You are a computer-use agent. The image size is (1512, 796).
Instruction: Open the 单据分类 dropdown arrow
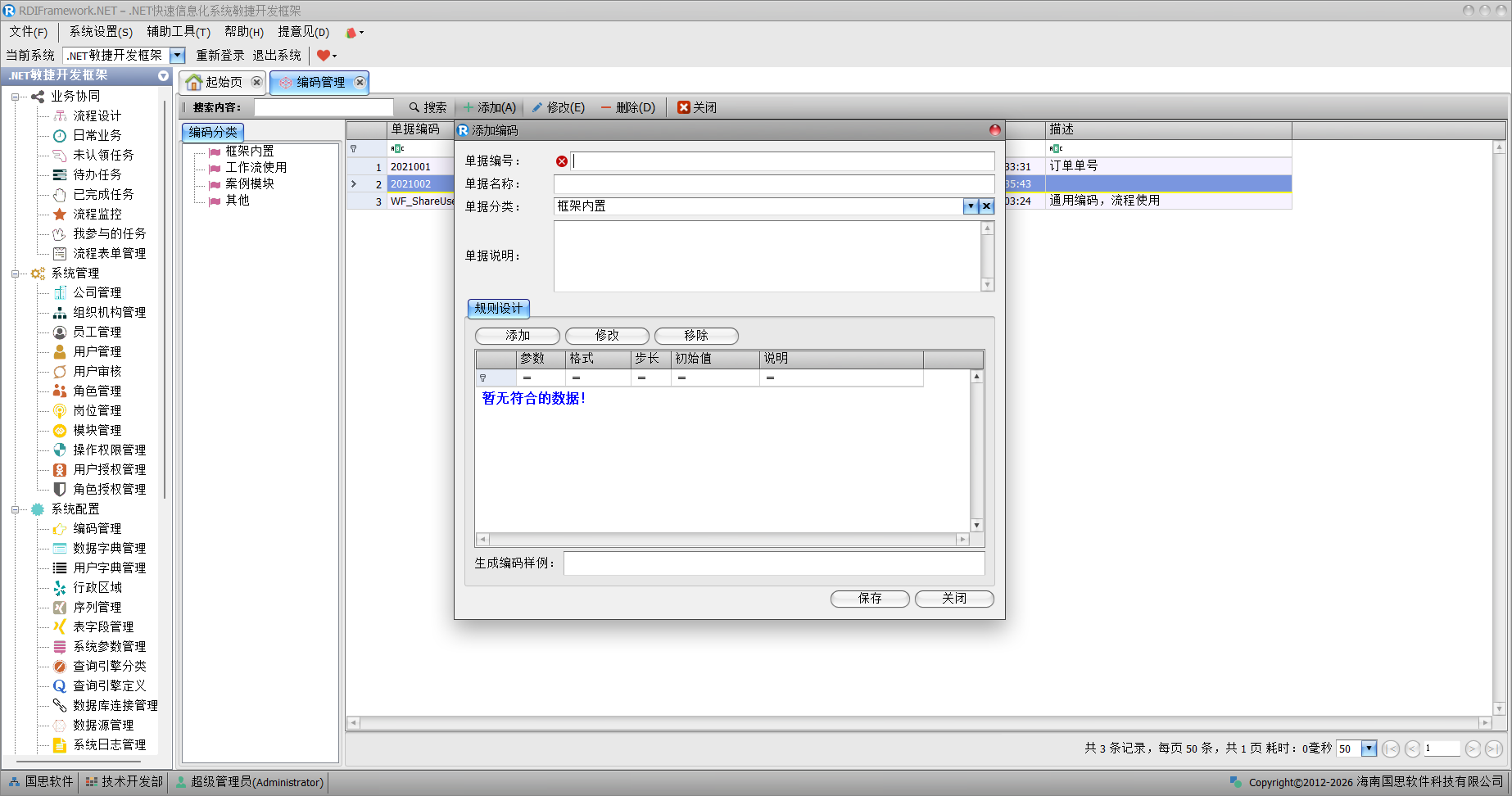[x=971, y=206]
